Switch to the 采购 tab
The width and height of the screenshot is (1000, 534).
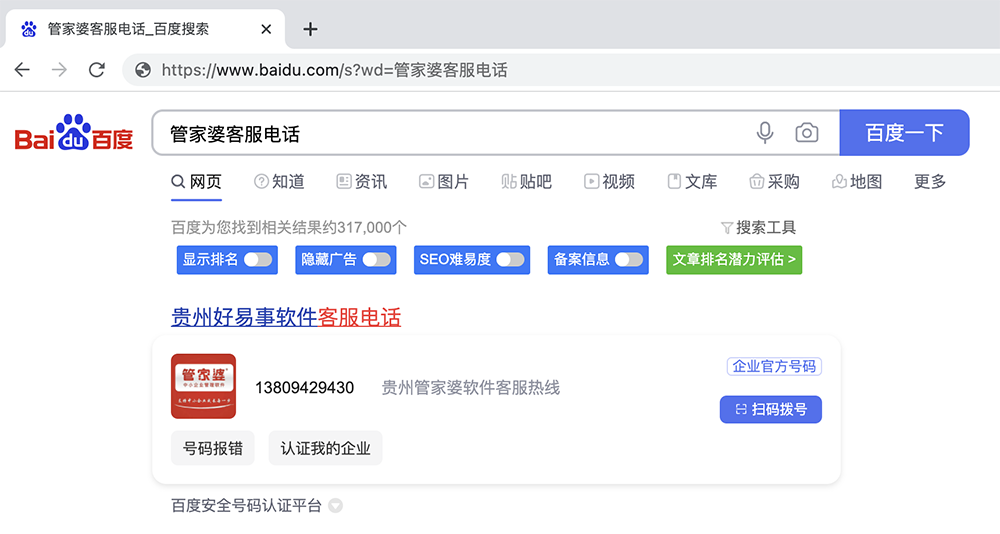(774, 182)
